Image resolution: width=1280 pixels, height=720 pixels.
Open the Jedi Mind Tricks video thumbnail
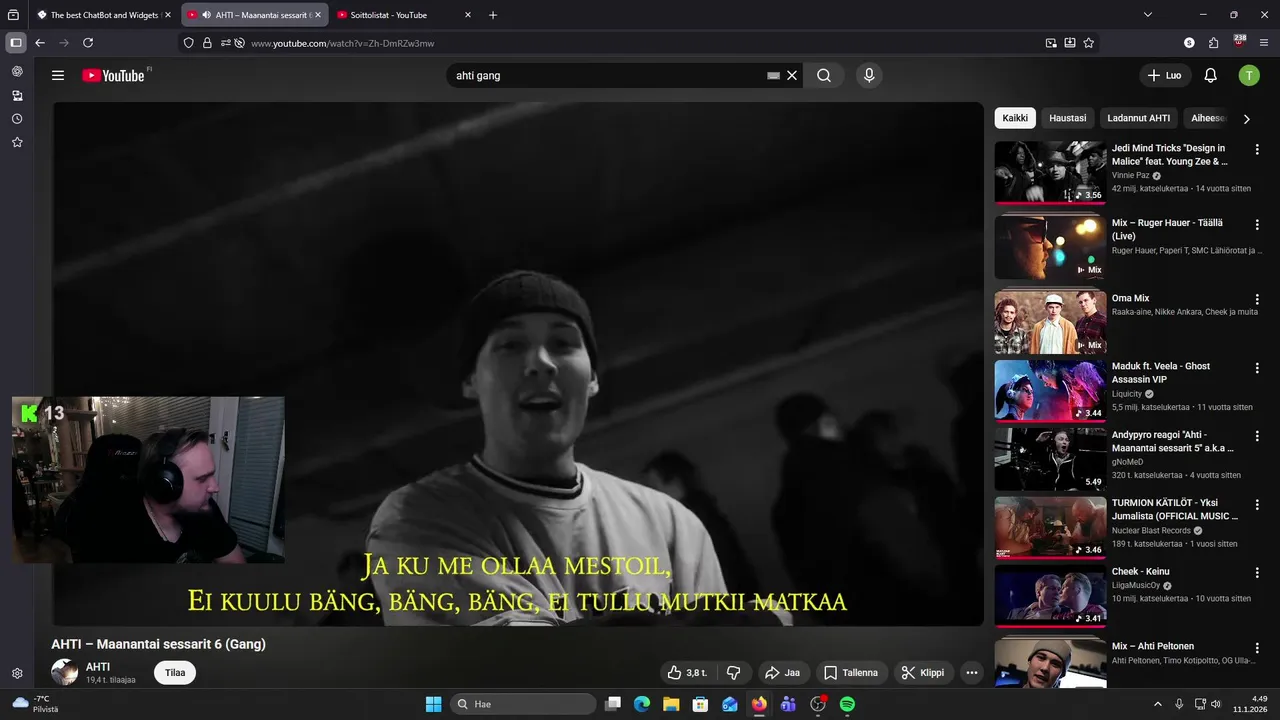[1050, 172]
